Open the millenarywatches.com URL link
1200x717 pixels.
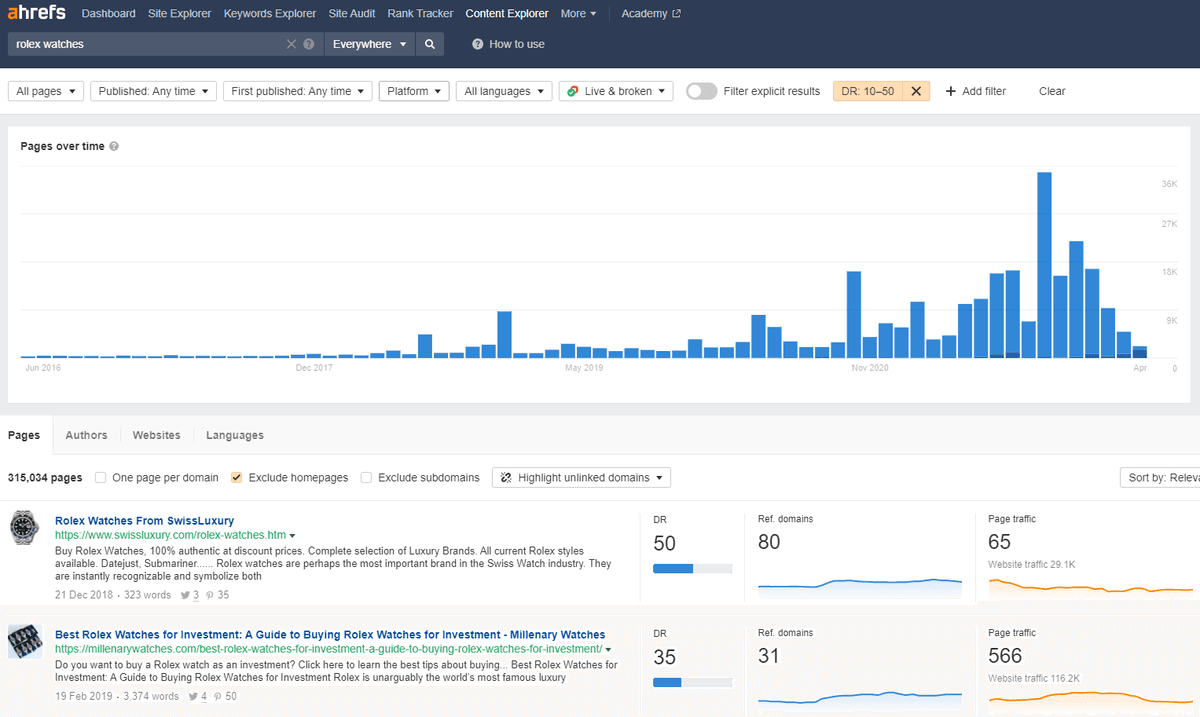(x=328, y=650)
